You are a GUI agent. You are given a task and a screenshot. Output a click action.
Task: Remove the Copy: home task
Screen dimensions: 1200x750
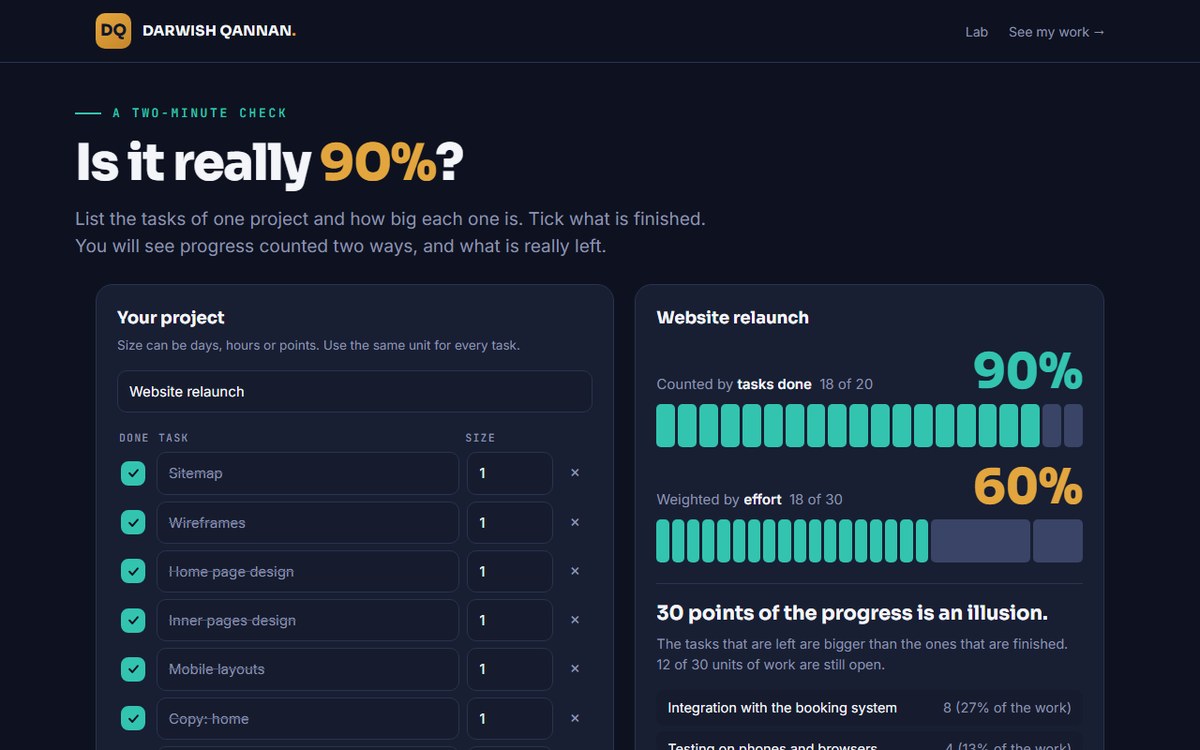pyautogui.click(x=575, y=718)
